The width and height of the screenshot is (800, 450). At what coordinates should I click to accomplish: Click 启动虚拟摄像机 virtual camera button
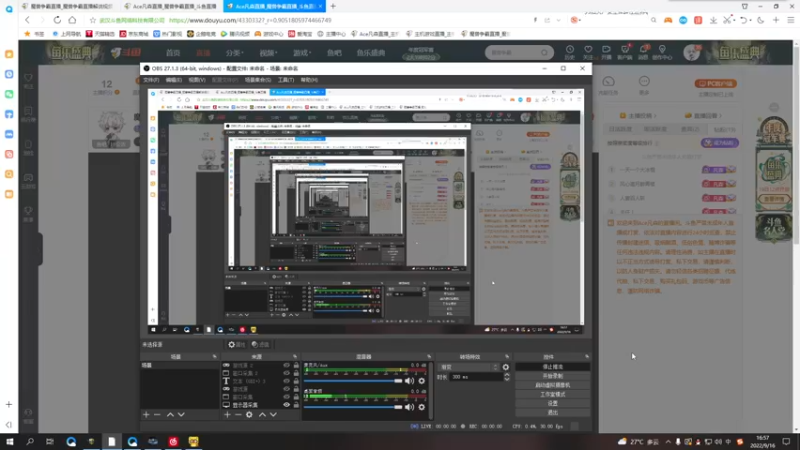(x=553, y=385)
